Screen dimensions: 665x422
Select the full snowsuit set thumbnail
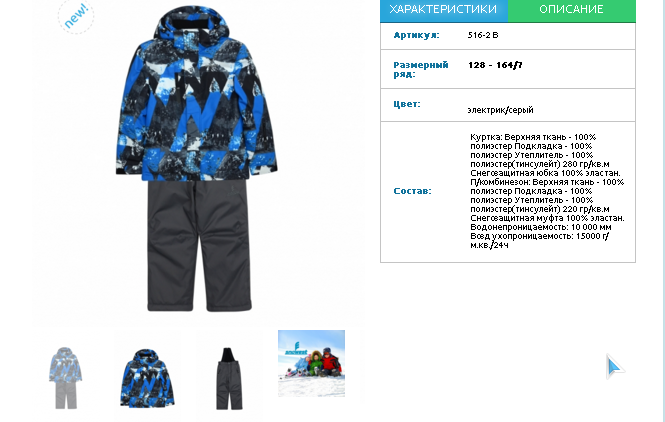coord(66,378)
